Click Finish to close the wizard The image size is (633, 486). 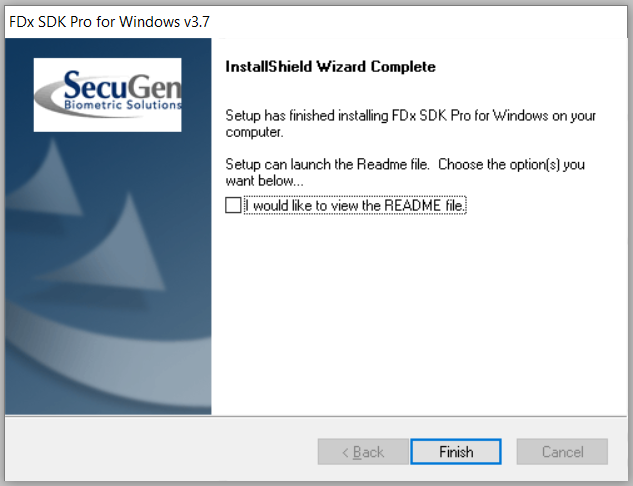[x=456, y=452]
